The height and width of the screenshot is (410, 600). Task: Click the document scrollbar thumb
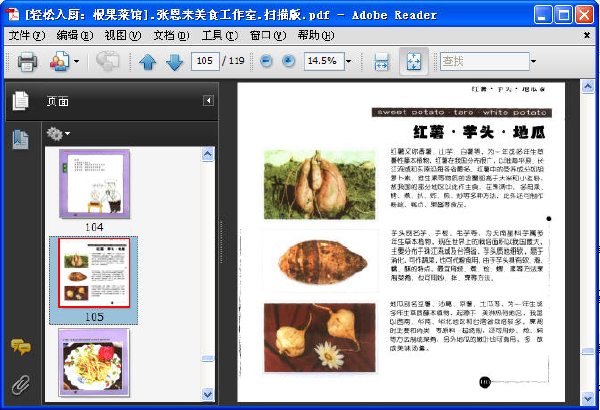tap(588, 351)
